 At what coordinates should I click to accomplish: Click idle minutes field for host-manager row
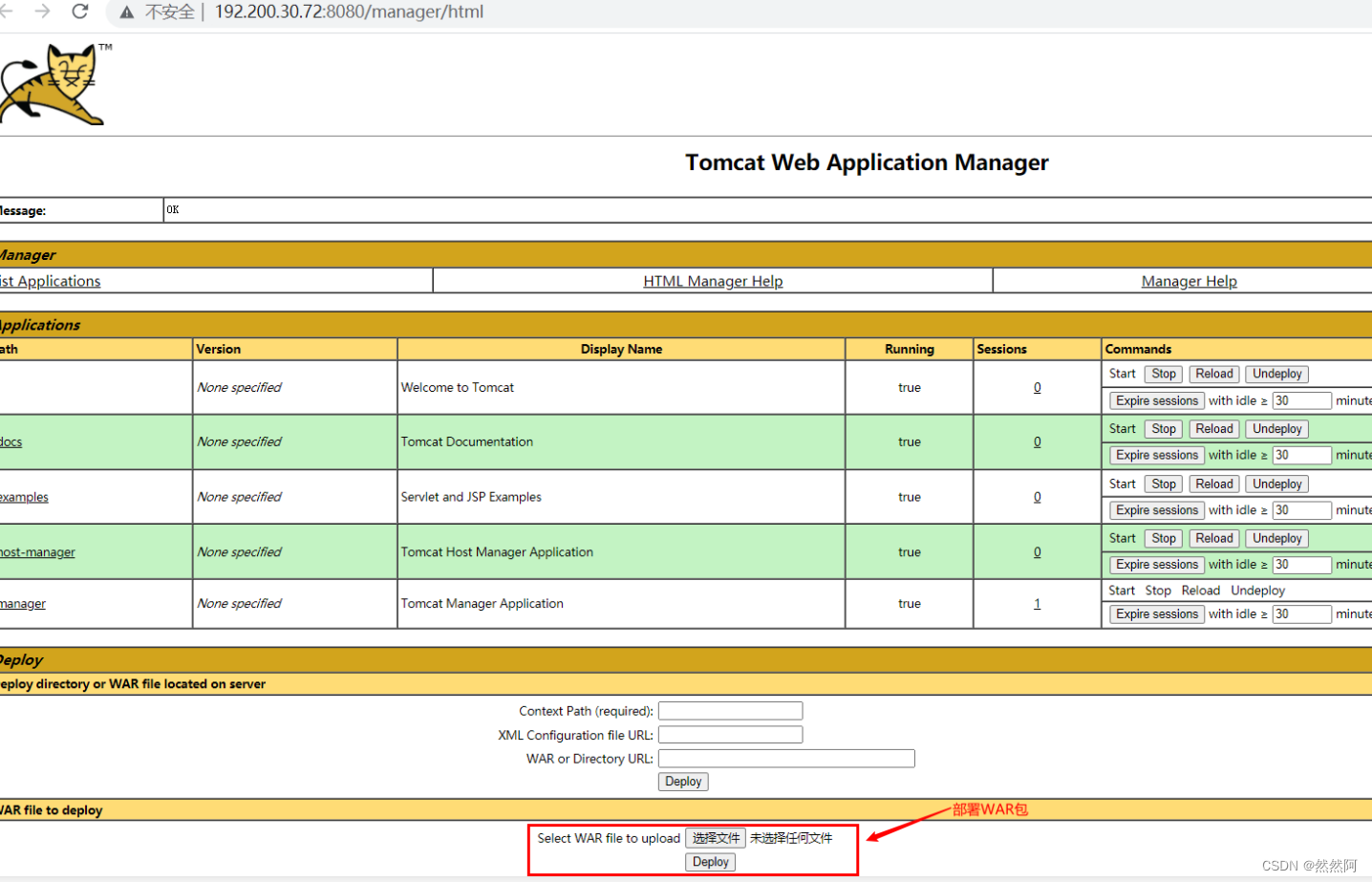click(x=1301, y=566)
